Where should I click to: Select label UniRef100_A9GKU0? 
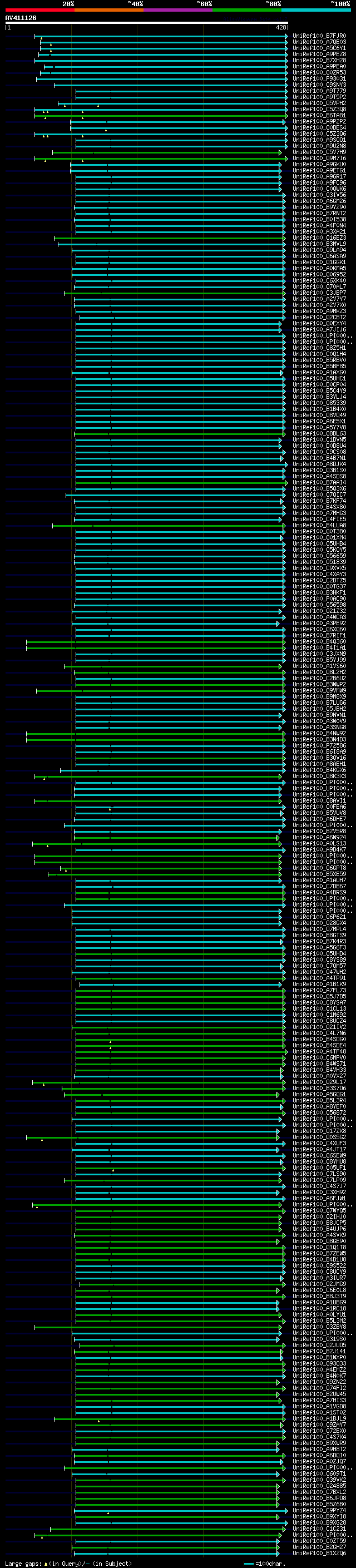319,164
